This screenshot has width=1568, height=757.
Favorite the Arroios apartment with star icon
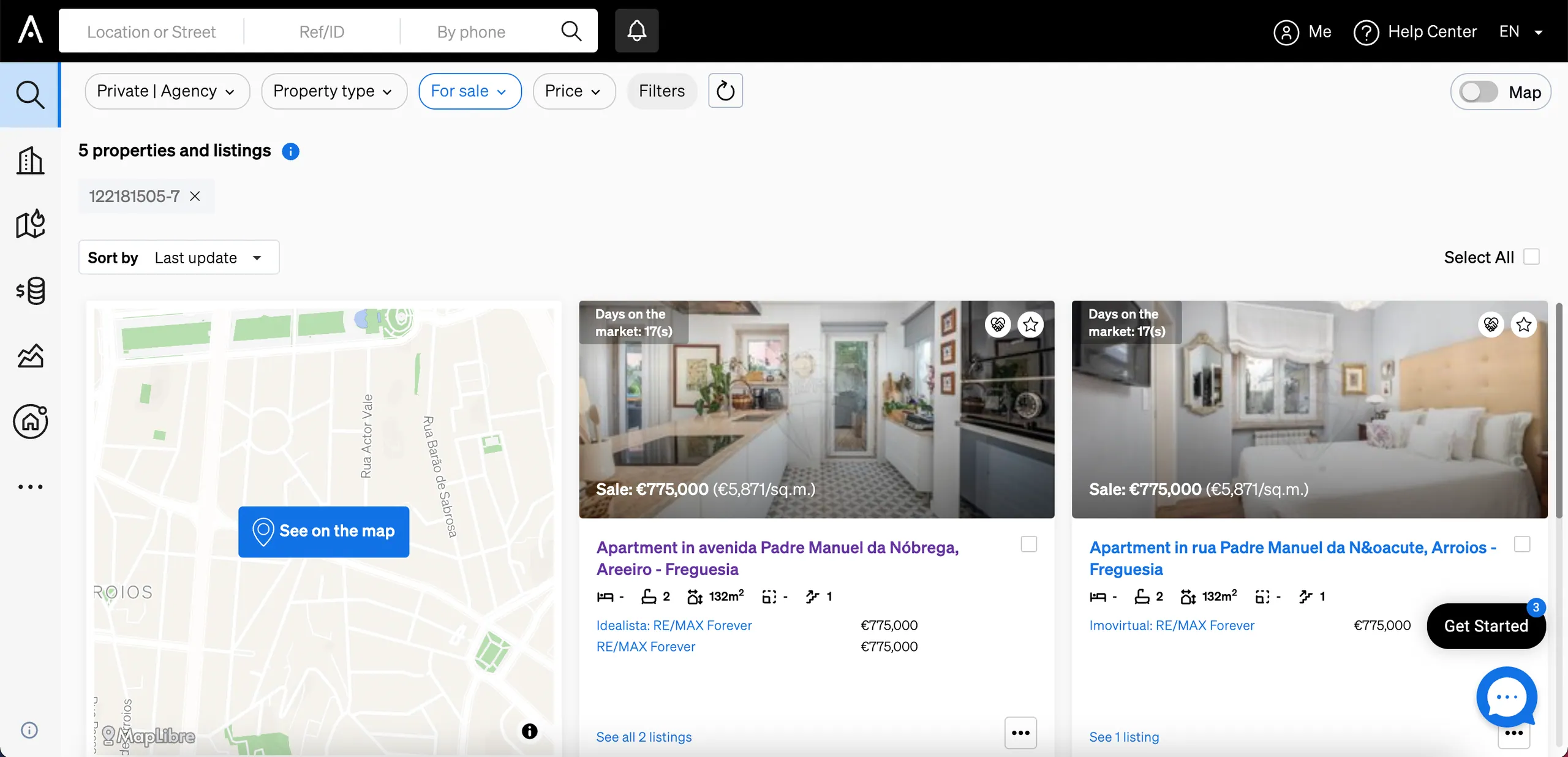[1524, 324]
